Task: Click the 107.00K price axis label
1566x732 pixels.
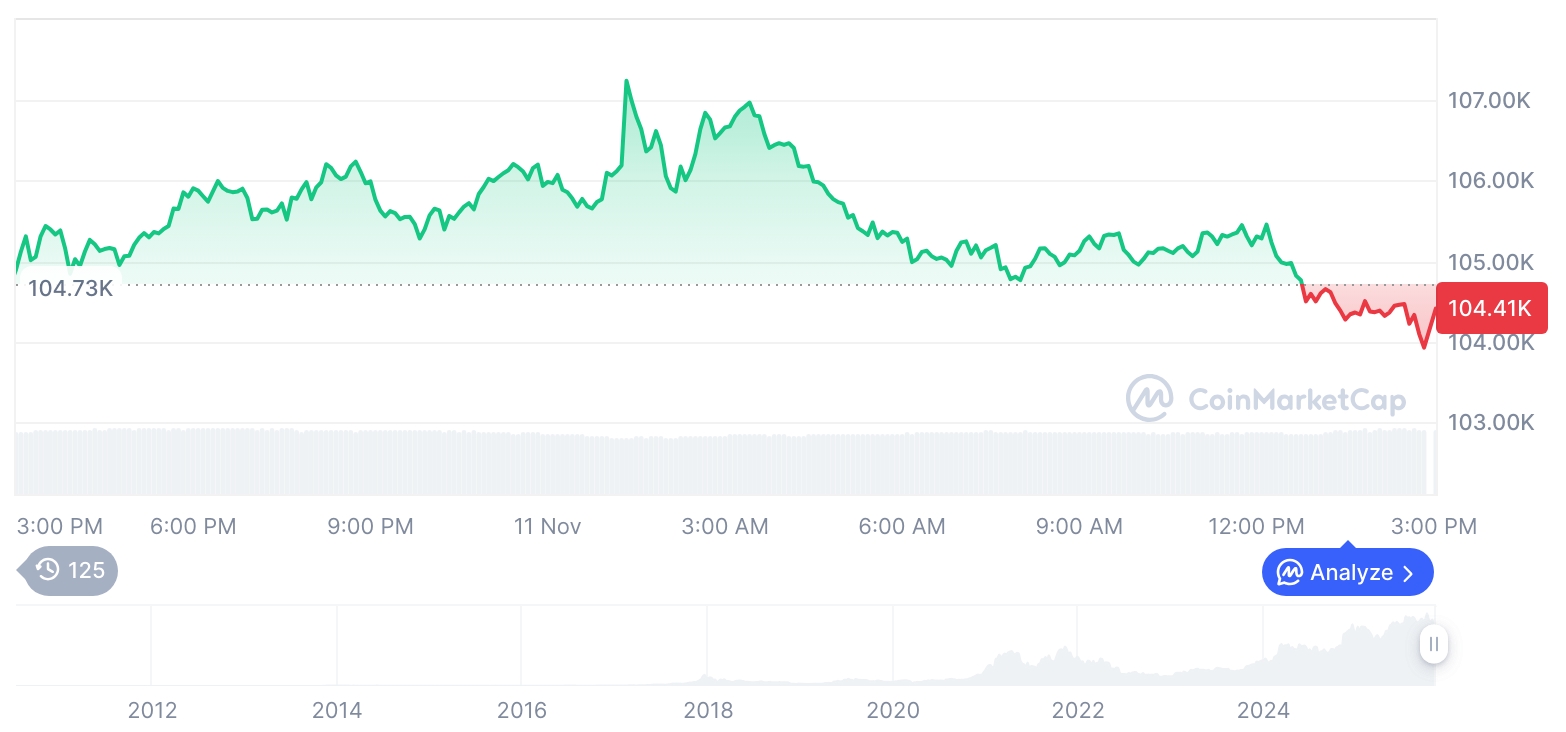Action: [1490, 101]
